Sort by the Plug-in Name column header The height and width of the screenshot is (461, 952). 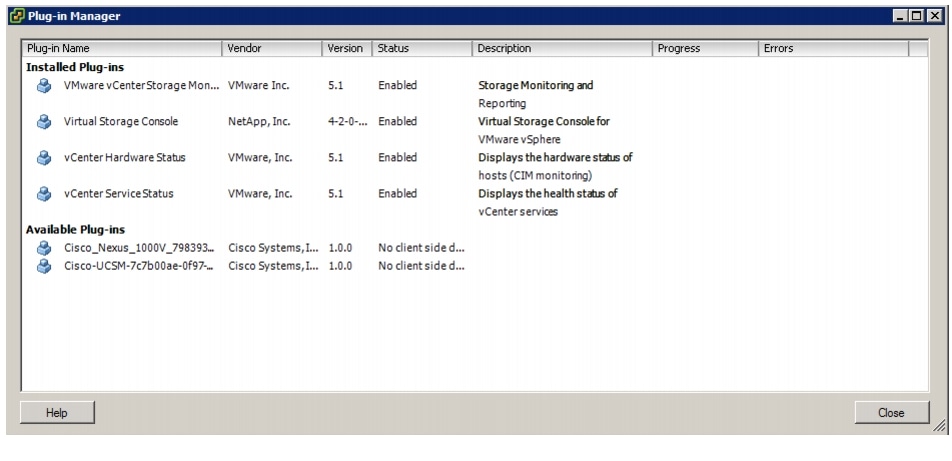click(x=123, y=49)
